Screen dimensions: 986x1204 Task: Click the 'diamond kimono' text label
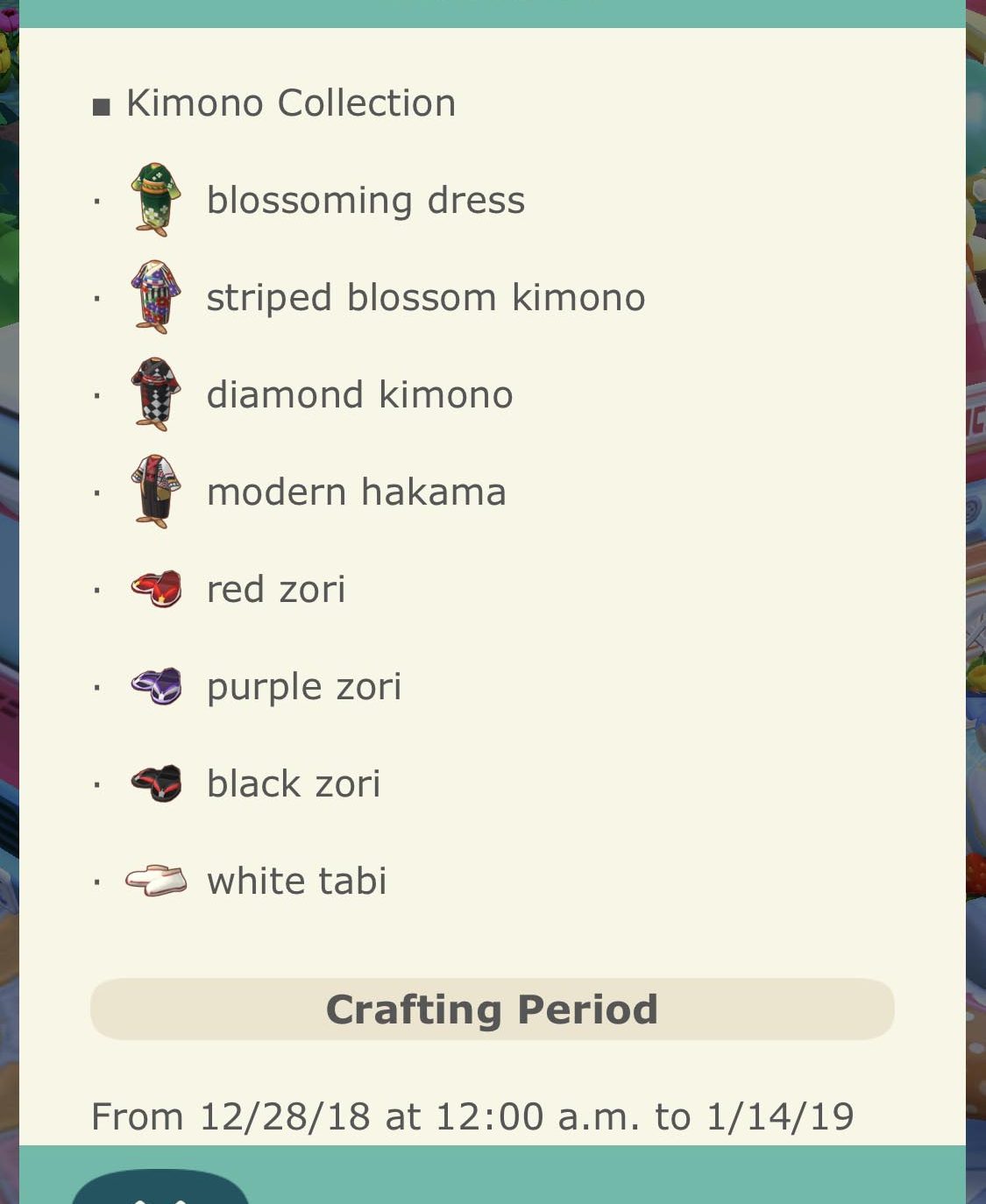(x=359, y=395)
